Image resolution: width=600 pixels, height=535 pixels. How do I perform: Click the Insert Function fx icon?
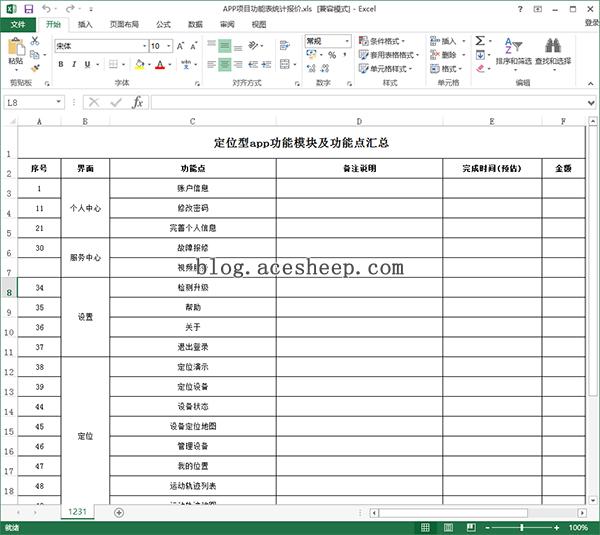pos(138,102)
